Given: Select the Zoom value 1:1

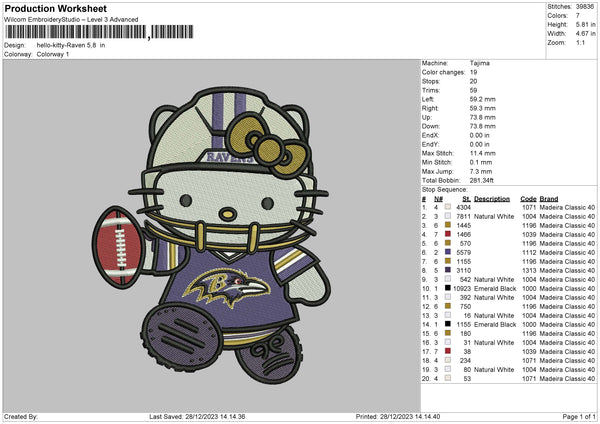Looking at the screenshot, I should (580, 42).
